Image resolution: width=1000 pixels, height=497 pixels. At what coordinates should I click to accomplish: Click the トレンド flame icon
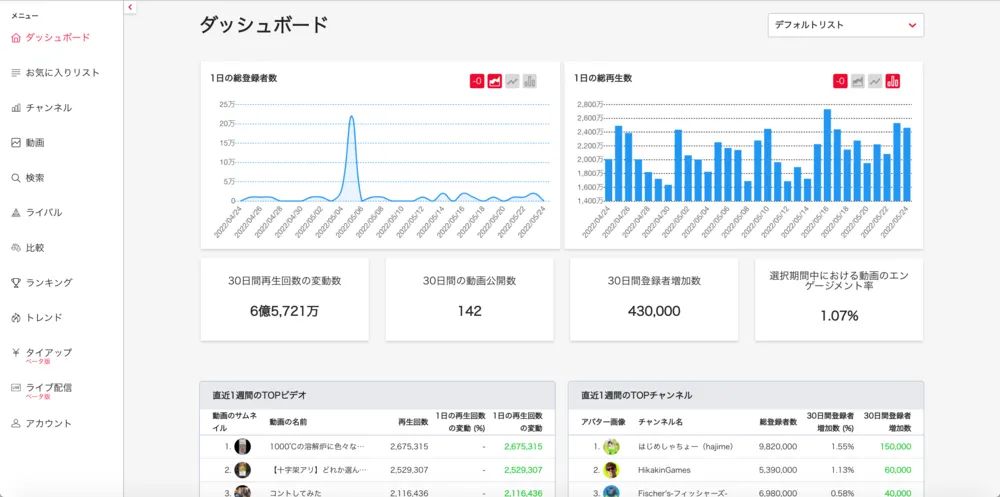click(16, 318)
